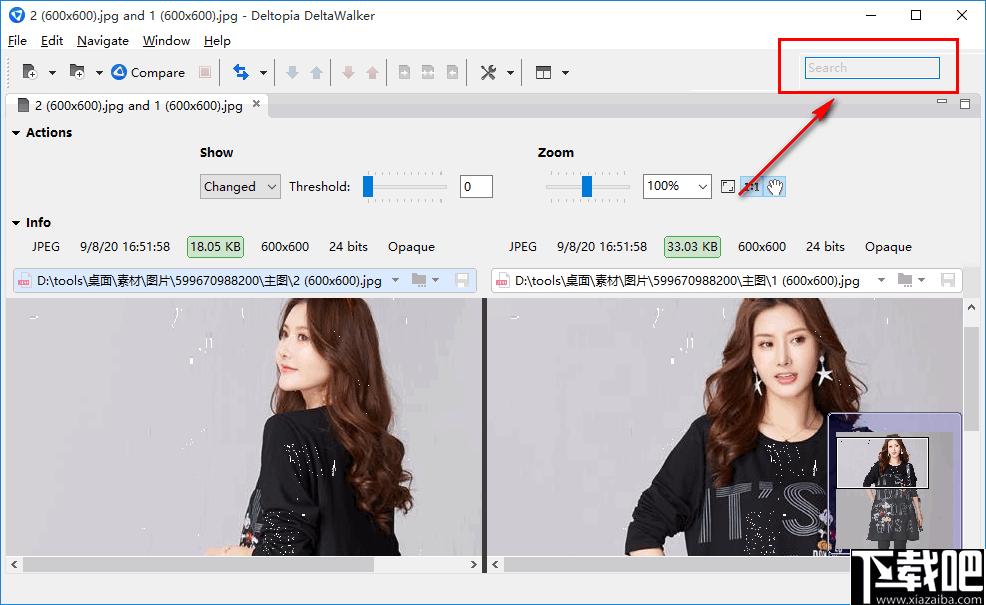Click the fit to window zoom icon

pyautogui.click(x=728, y=186)
